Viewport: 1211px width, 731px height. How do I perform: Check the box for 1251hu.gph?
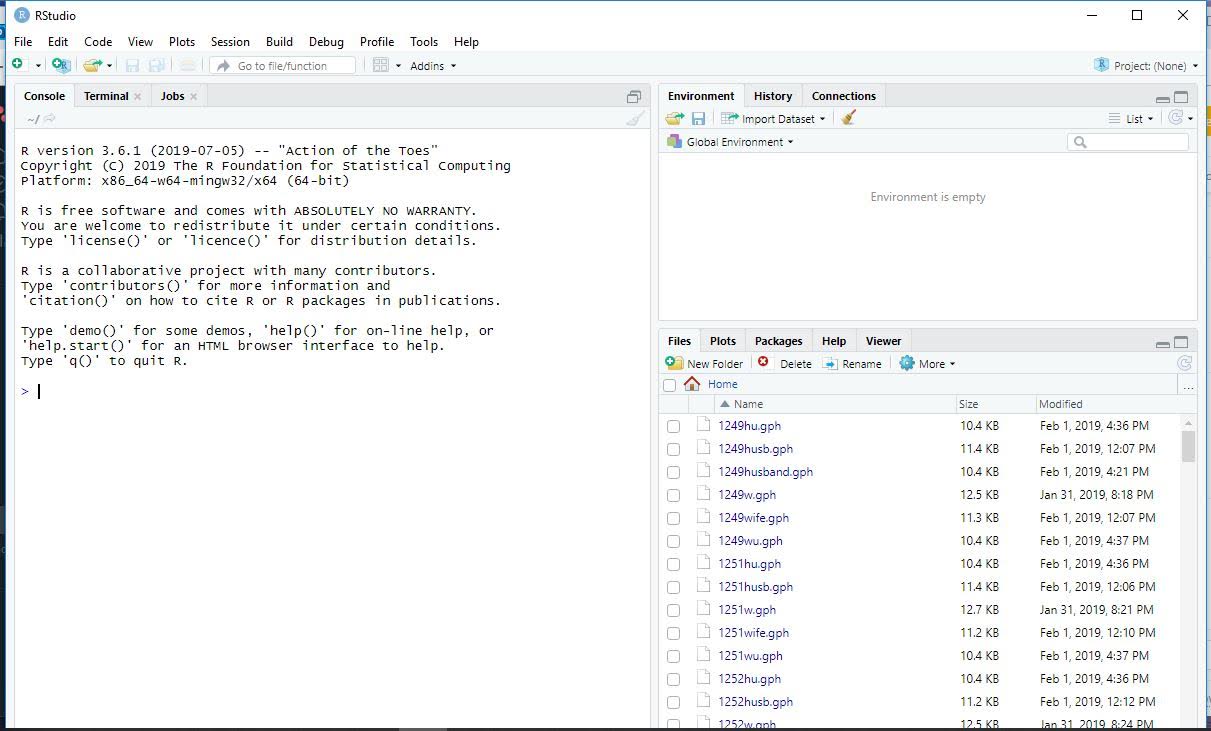[673, 564]
